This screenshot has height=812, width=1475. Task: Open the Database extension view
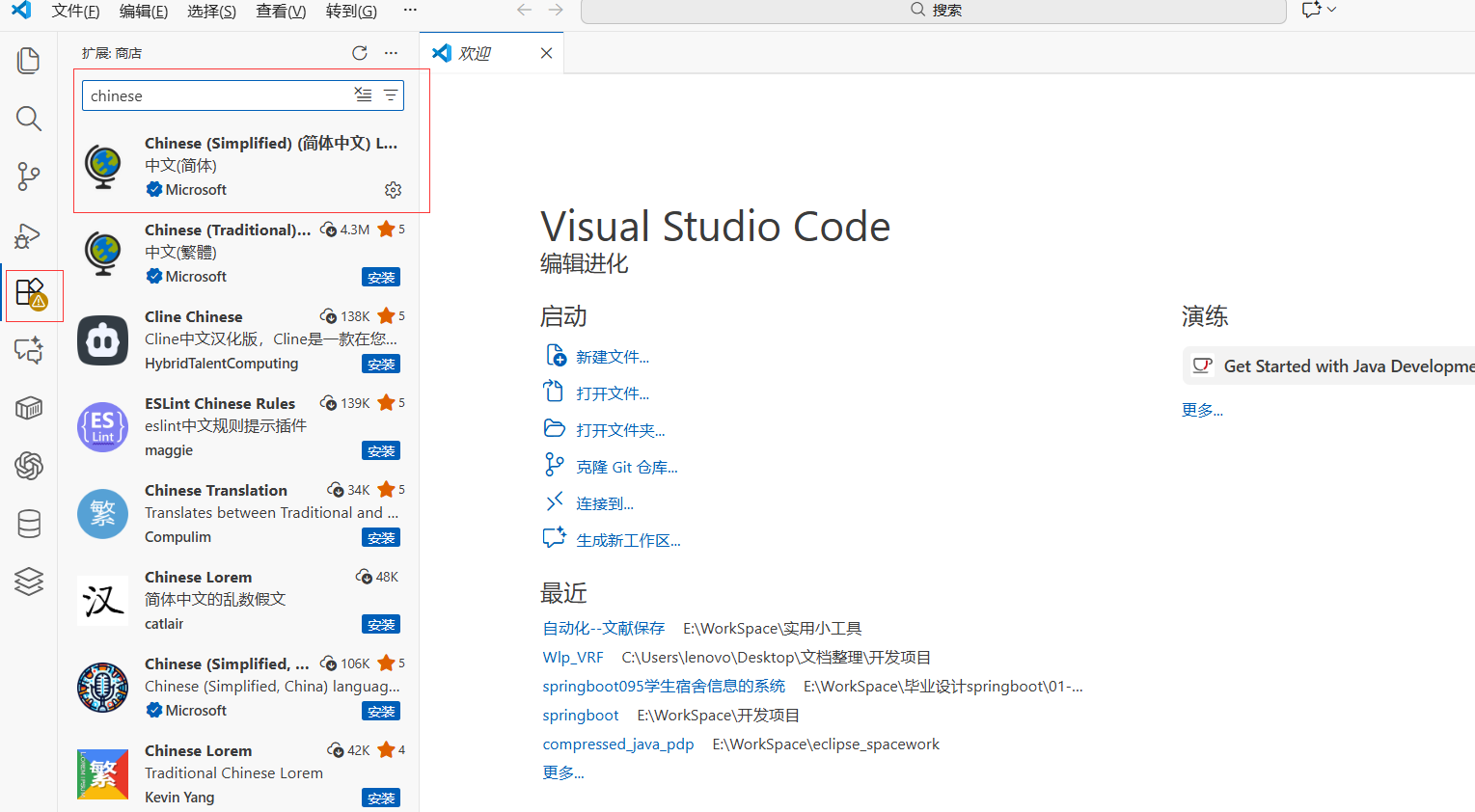[28, 524]
